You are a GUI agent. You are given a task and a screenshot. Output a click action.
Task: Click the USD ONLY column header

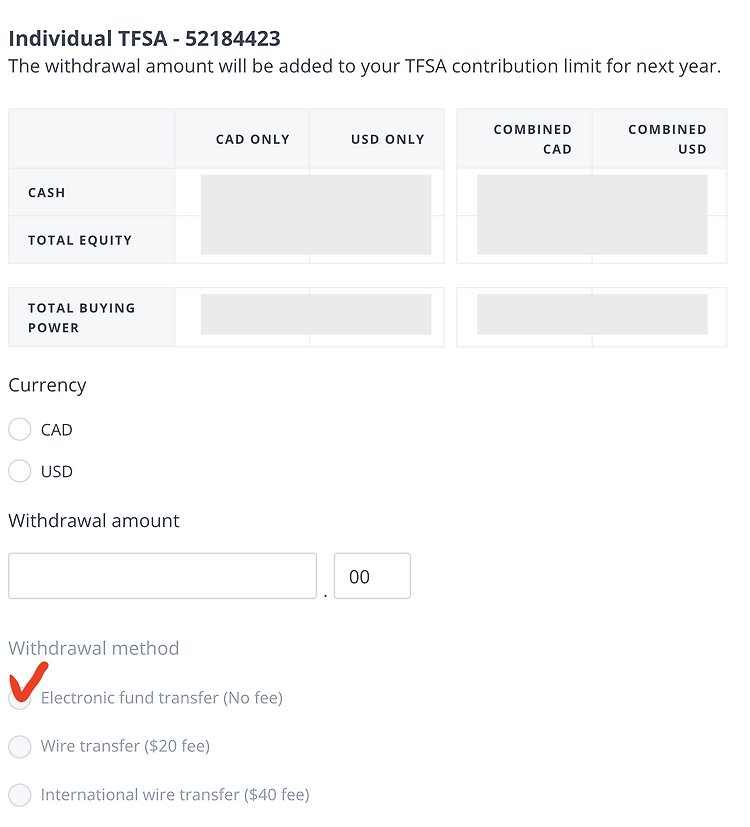coord(388,139)
